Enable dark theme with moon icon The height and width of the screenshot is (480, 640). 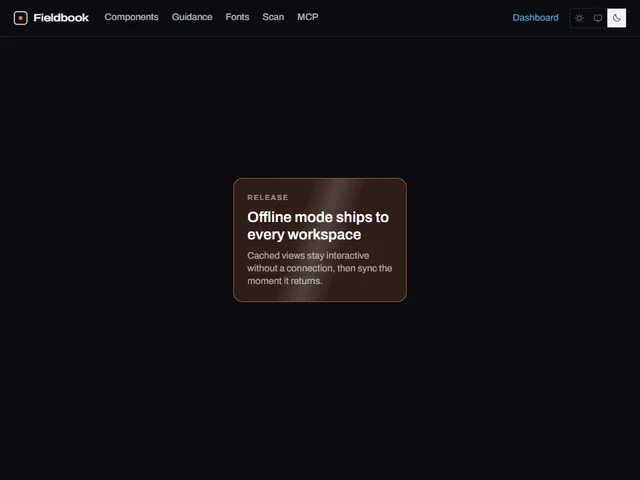coord(616,18)
